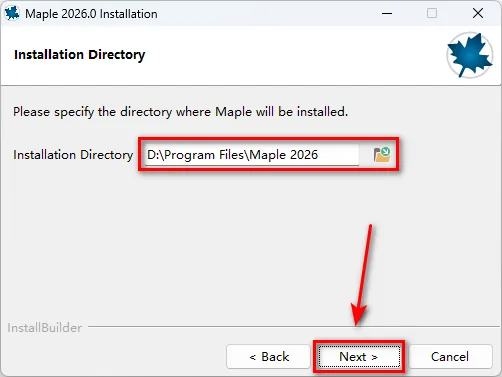Click the Maple leaf title bar icon
The height and width of the screenshot is (377, 502).
[12, 14]
